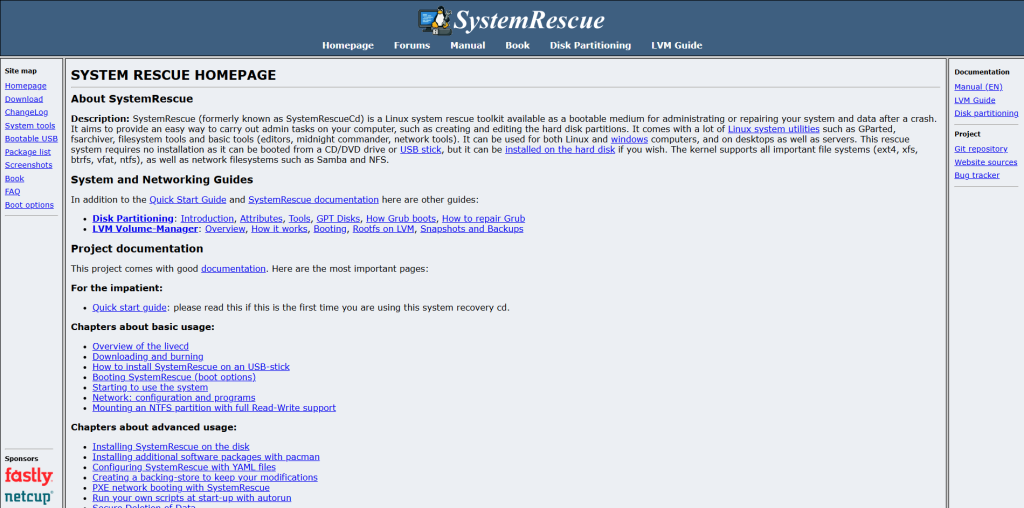Open PXE network booting chapter

click(181, 488)
